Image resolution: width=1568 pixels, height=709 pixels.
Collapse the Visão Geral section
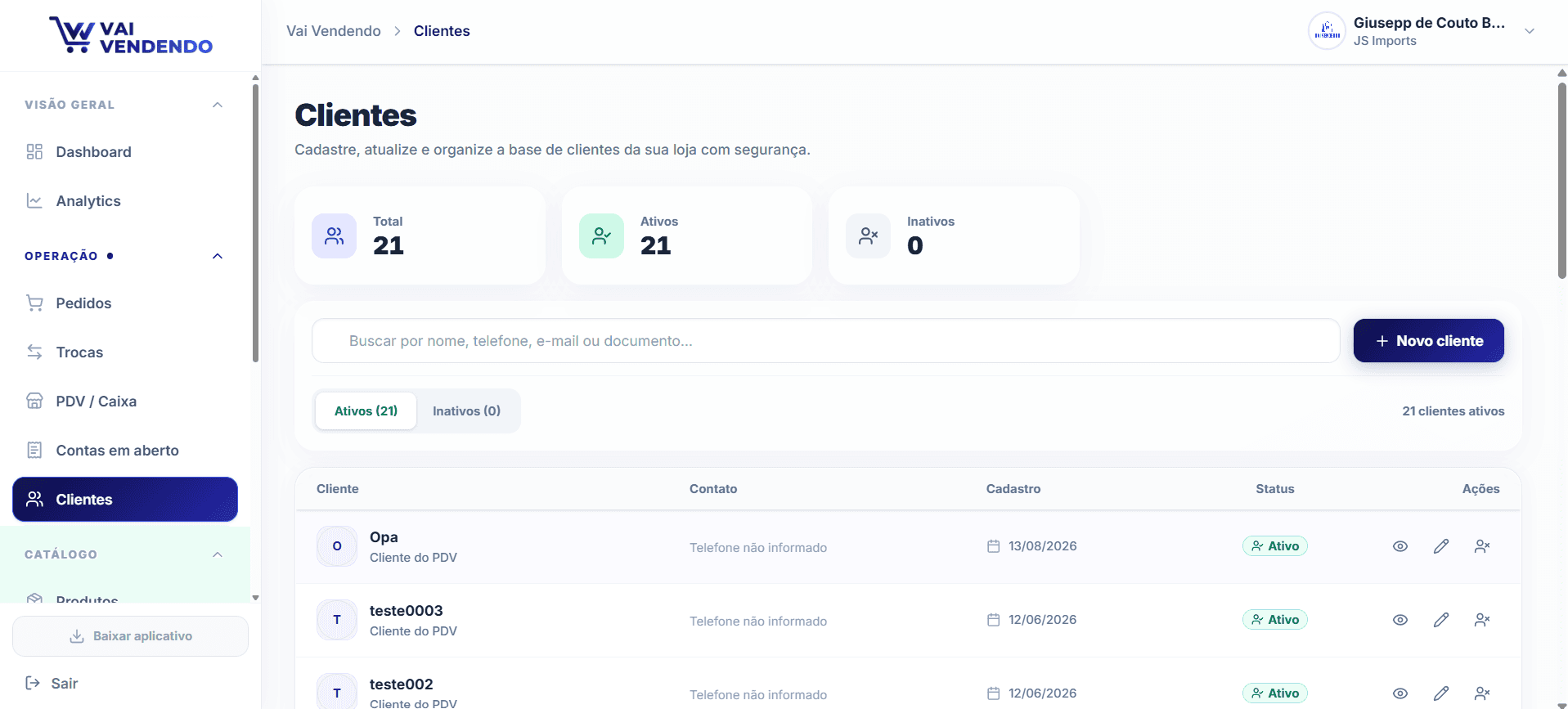(218, 105)
